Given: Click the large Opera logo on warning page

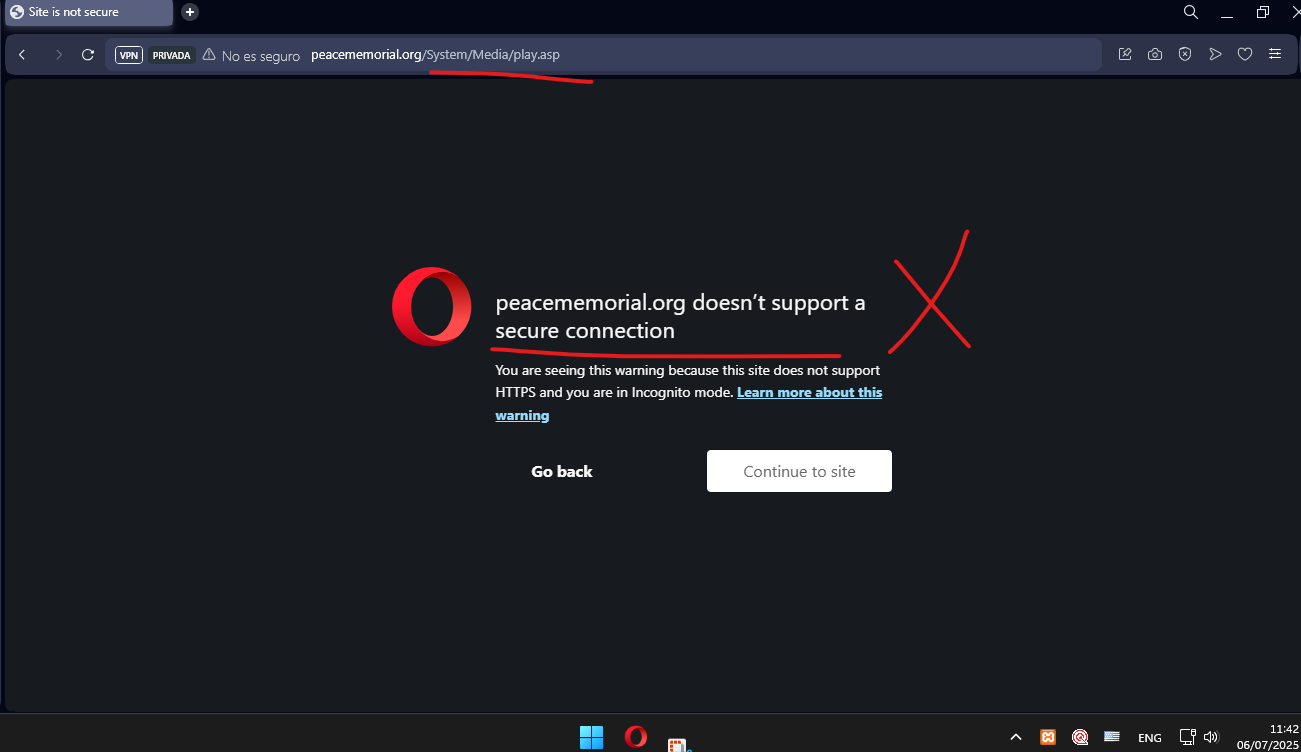Looking at the screenshot, I should pyautogui.click(x=432, y=306).
